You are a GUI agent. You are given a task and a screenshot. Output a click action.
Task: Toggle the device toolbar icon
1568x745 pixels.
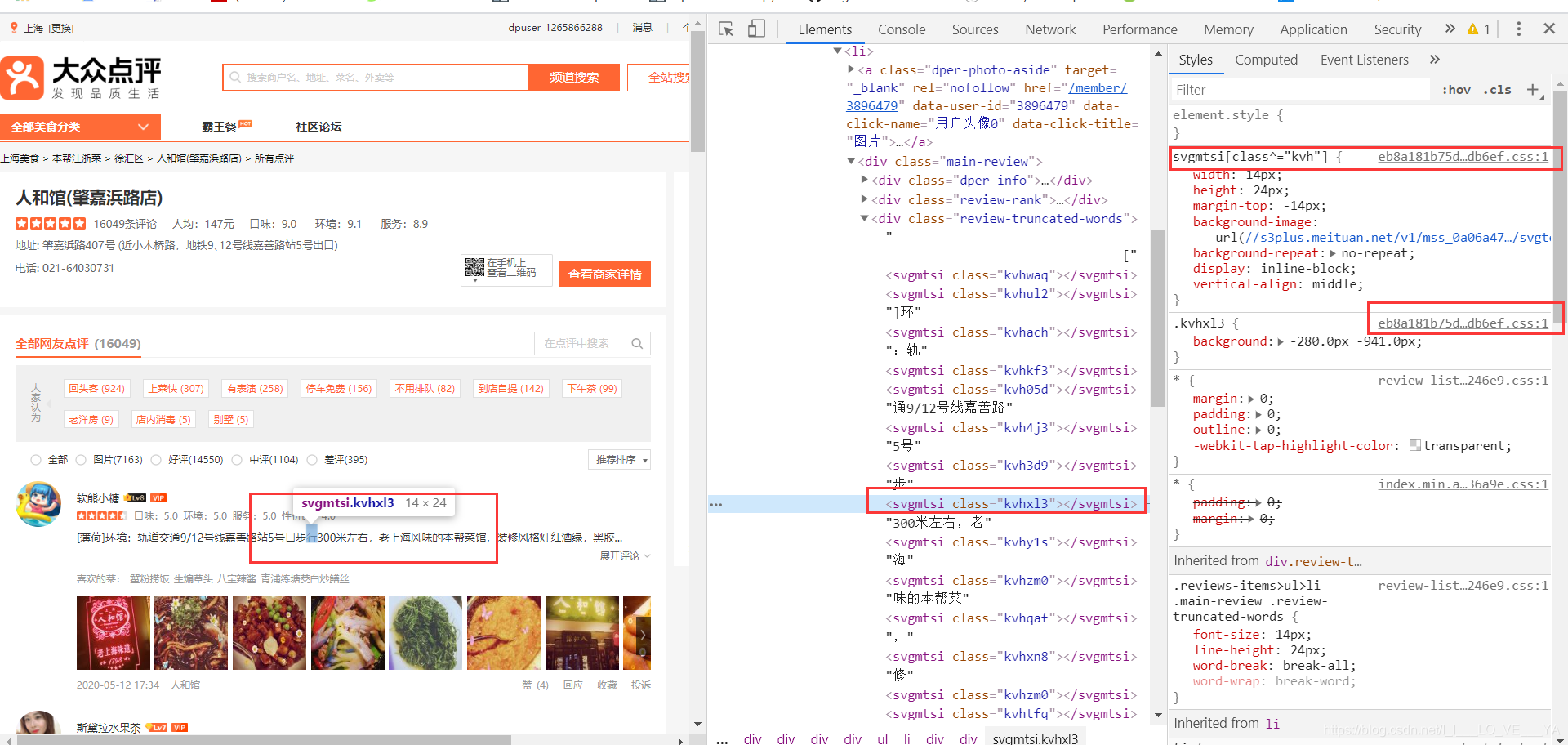[756, 29]
